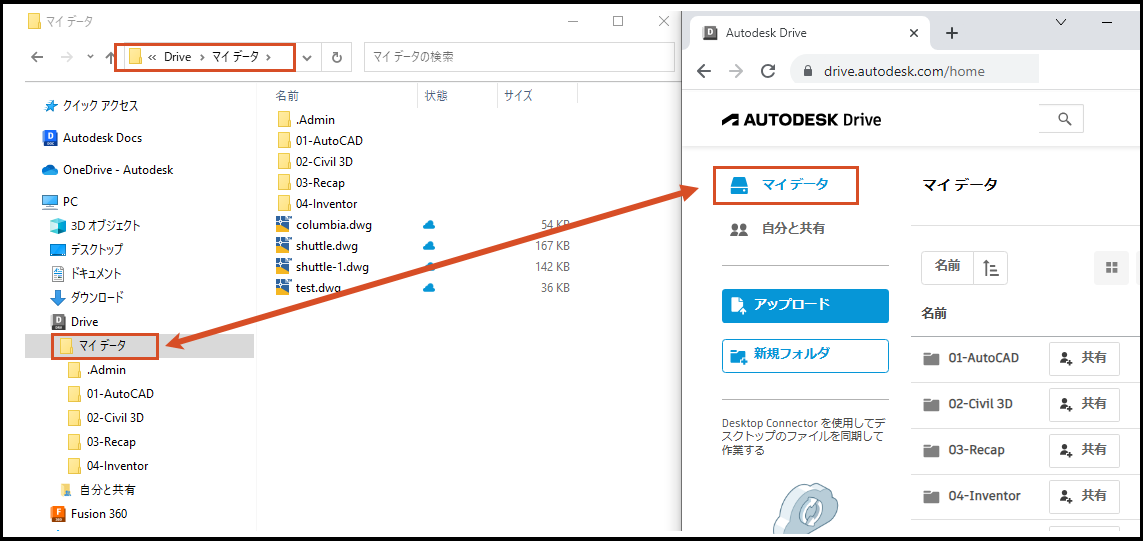Click 共有 button for 02-Civil 3D
Viewport: 1143px width, 541px height.
coord(1084,405)
